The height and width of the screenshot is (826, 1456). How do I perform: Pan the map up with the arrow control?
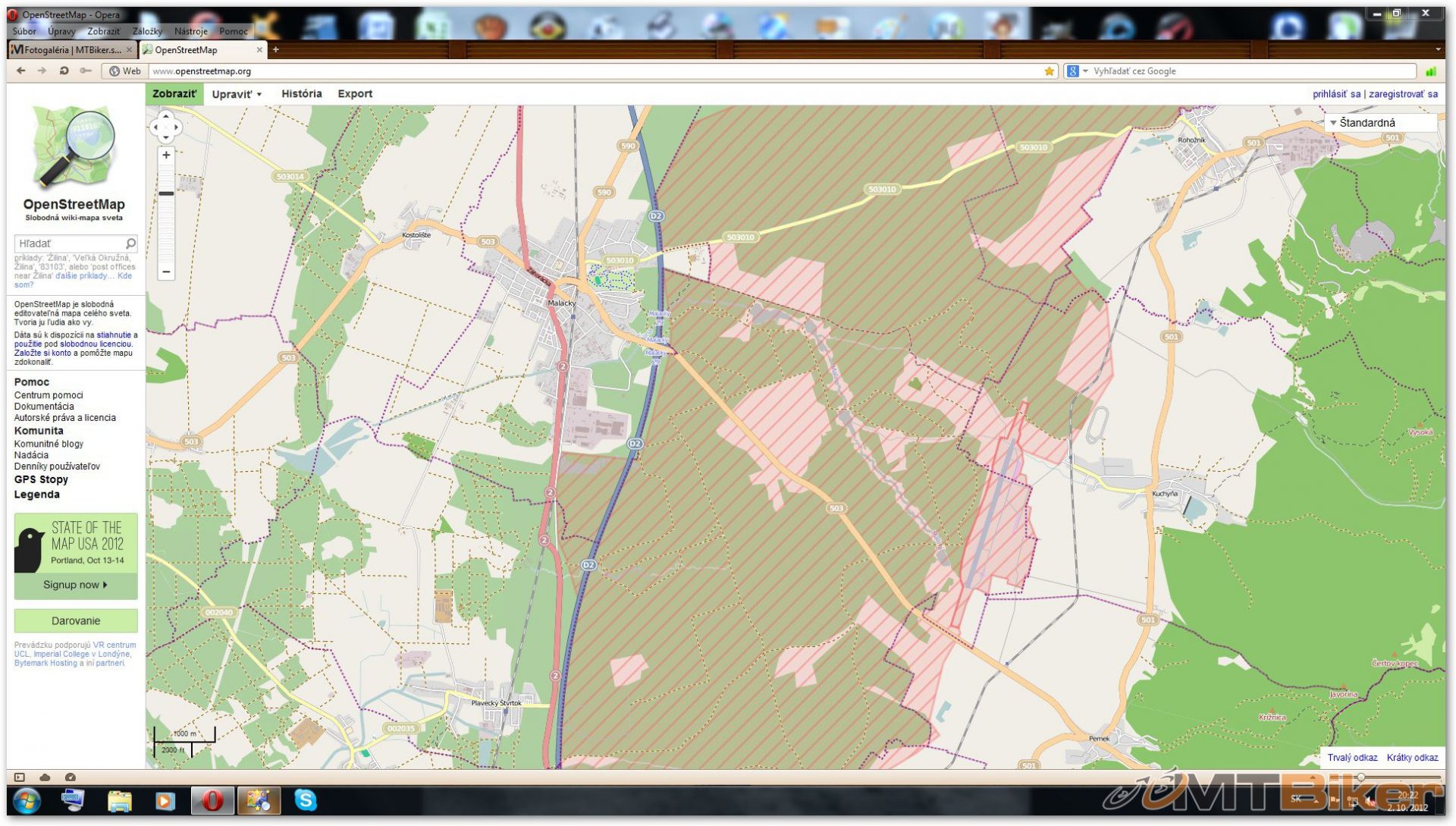coord(166,117)
